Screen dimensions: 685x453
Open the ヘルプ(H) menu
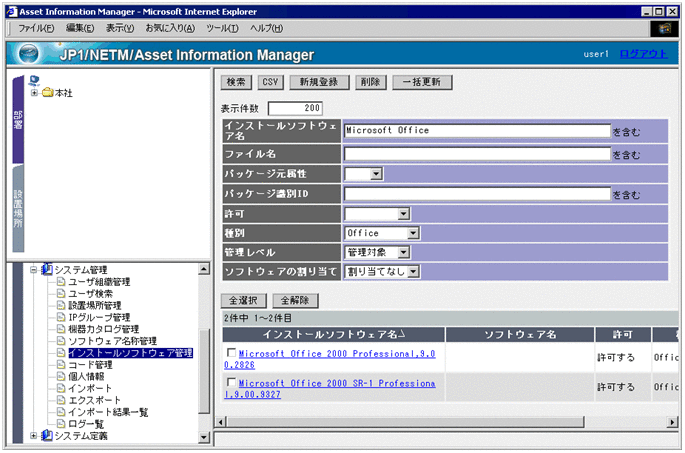tap(266, 28)
